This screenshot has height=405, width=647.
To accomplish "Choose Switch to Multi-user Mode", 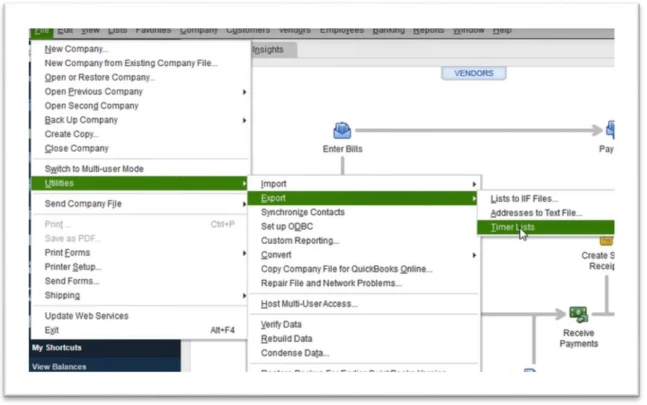I will point(94,169).
